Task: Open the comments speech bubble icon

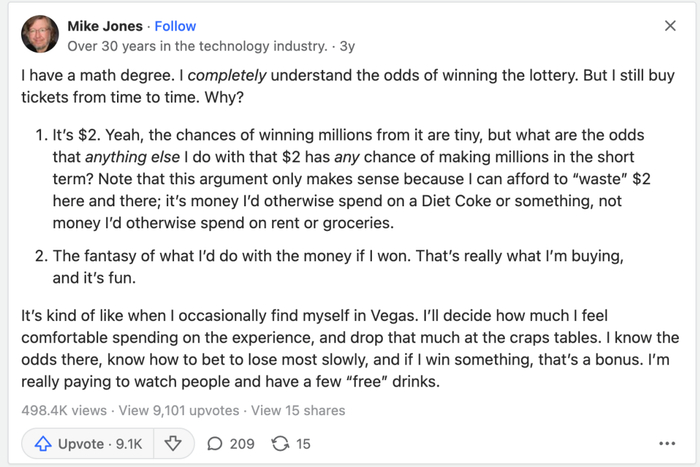Action: coord(214,443)
